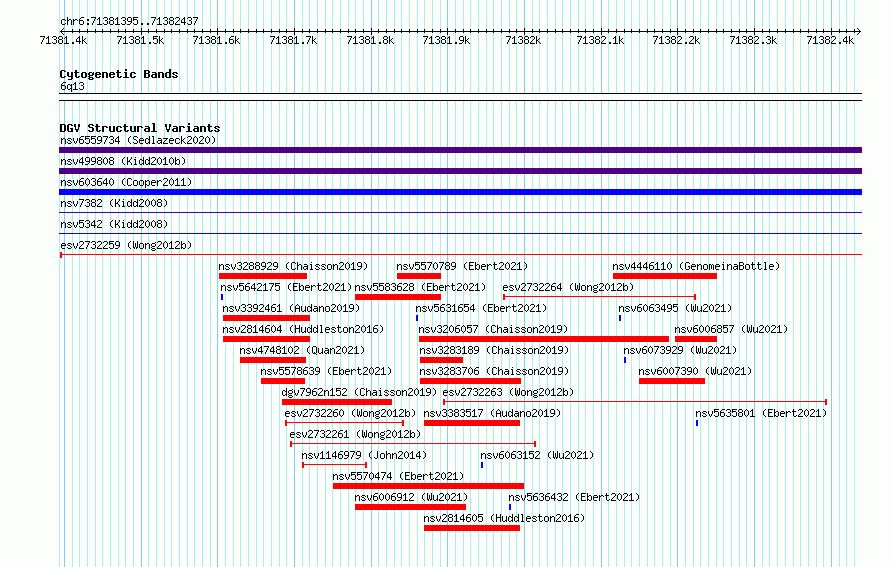Image resolution: width=890 pixels, height=567 pixels.
Task: Click the long red bar under nsv5570474
Action: pos(429,486)
